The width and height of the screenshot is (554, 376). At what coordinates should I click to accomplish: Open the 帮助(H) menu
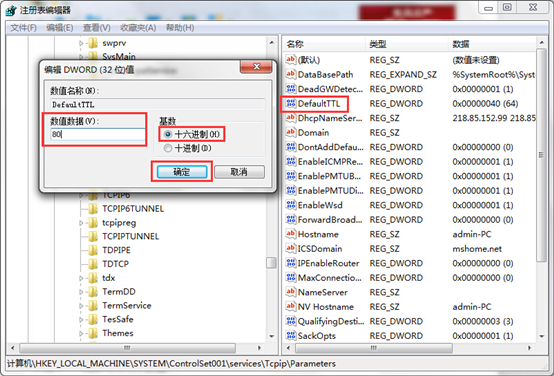pyautogui.click(x=180, y=28)
